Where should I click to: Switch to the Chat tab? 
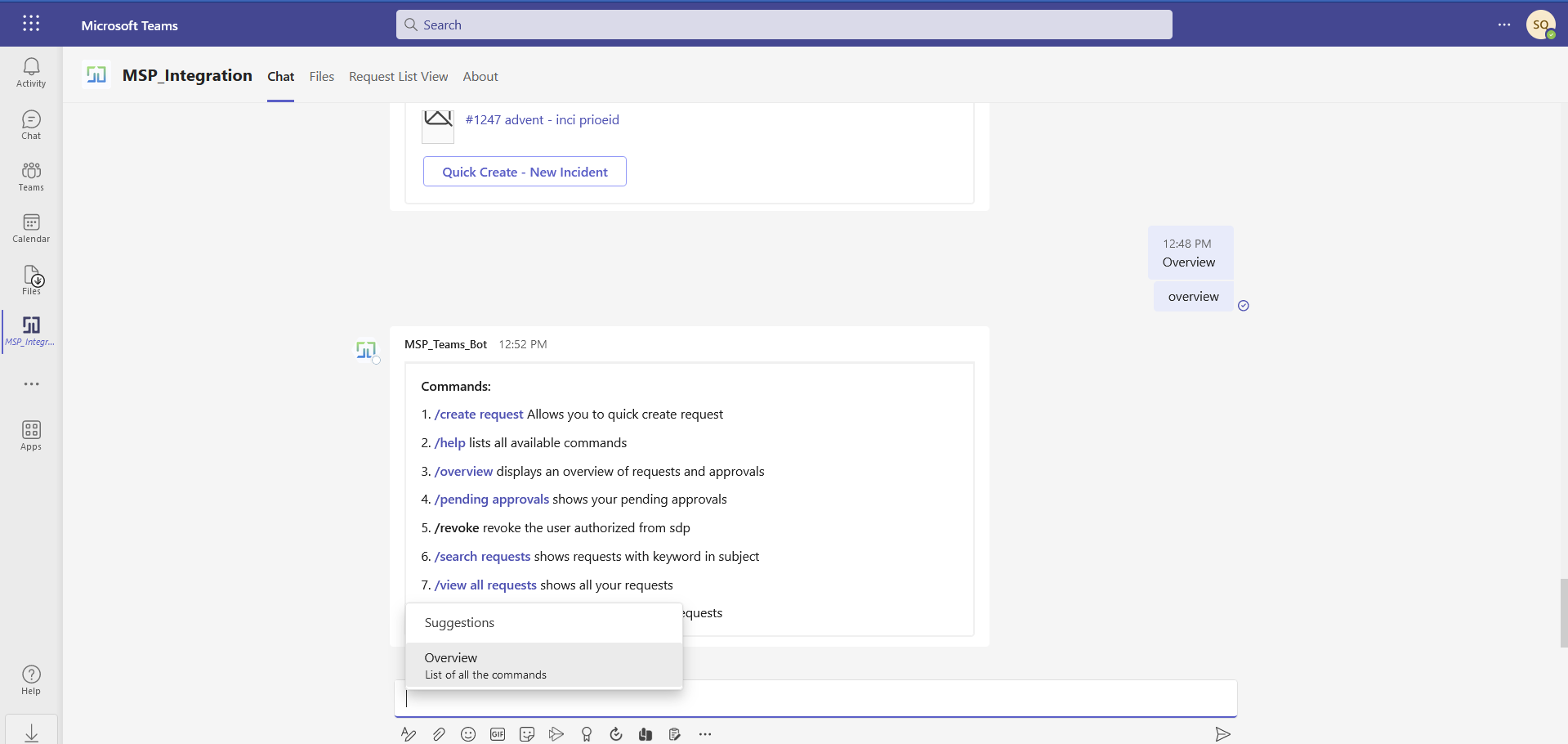281,76
